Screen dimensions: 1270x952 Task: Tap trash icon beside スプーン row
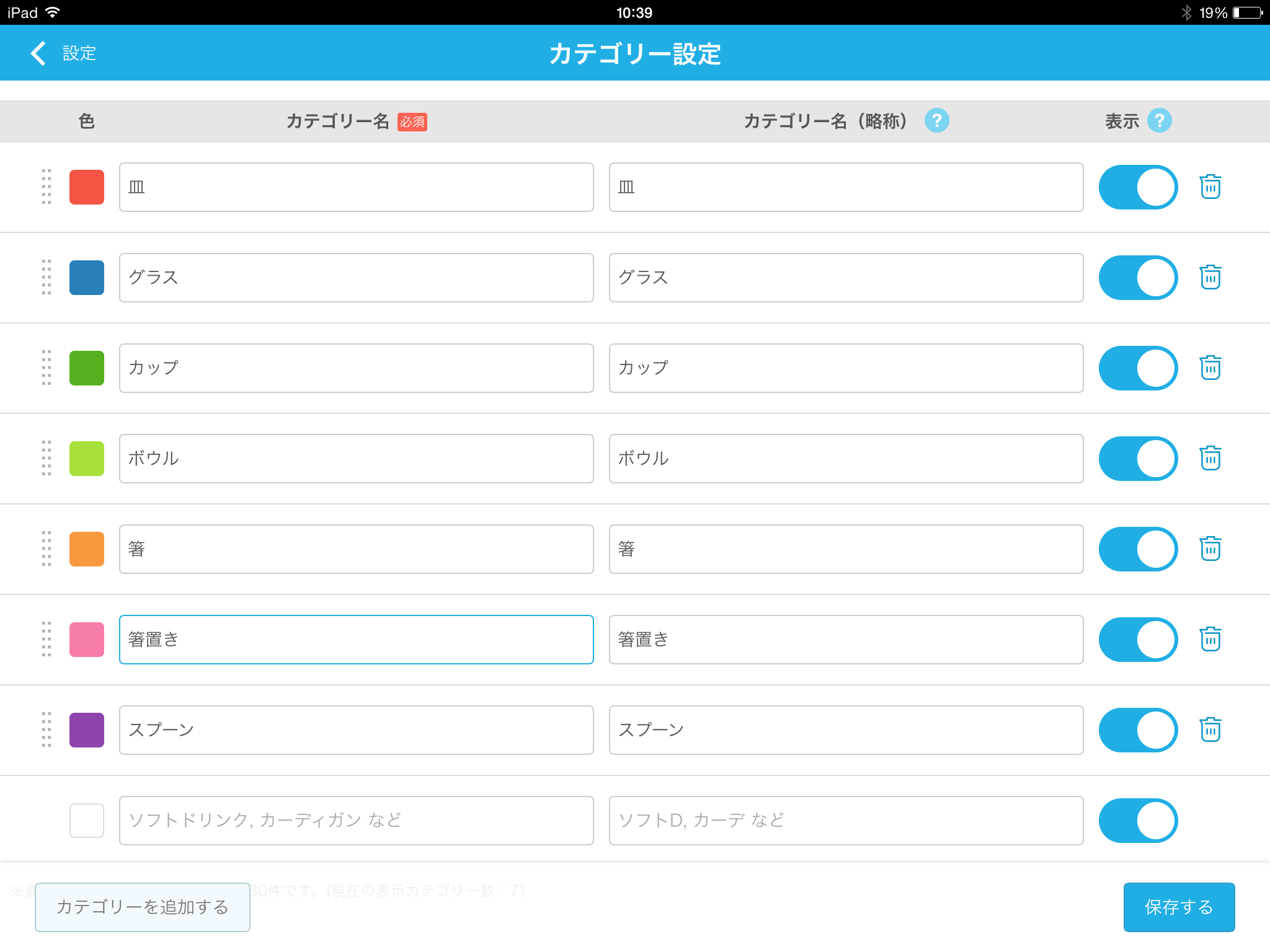(1210, 729)
